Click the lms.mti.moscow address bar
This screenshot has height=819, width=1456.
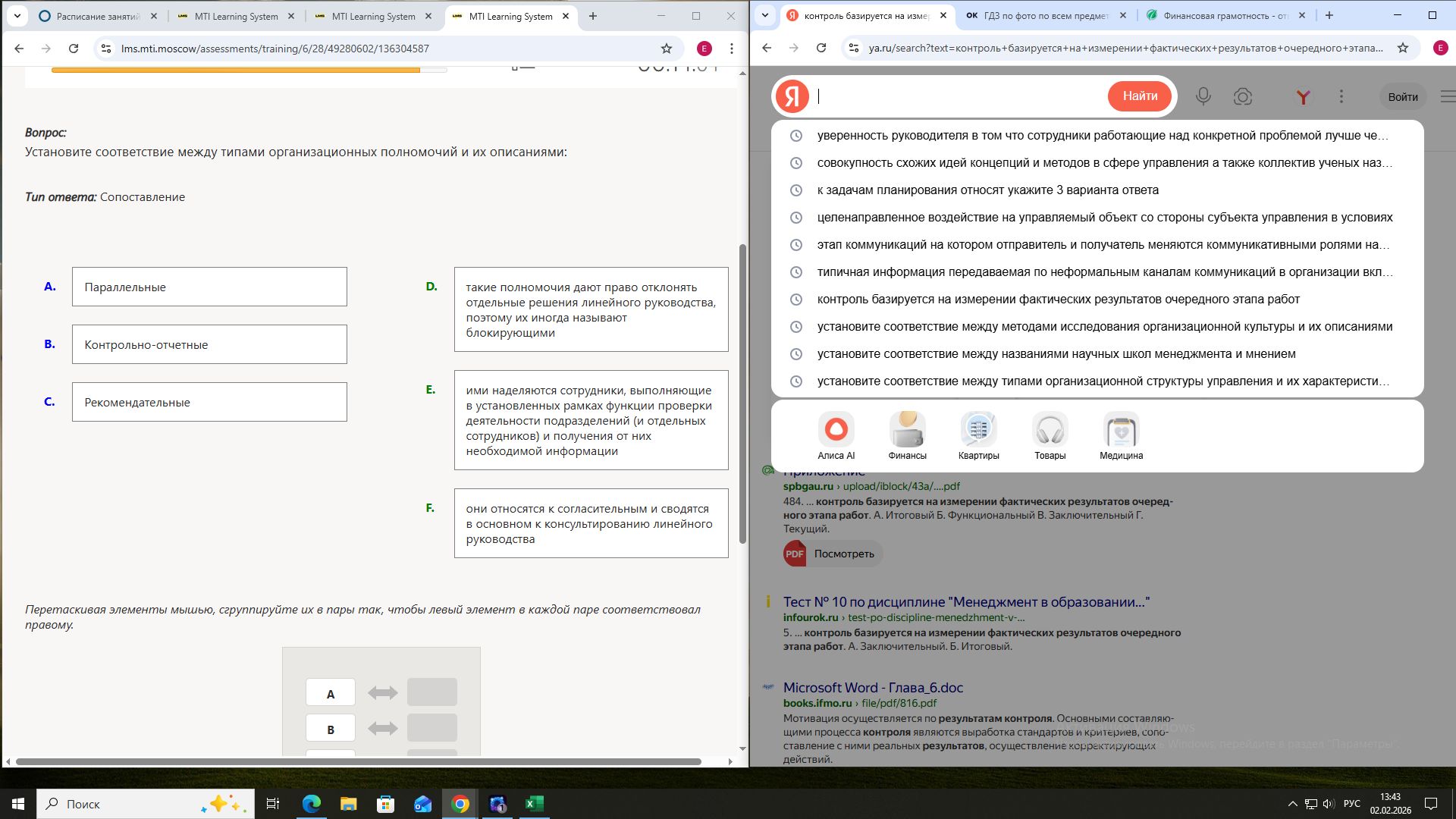[387, 49]
